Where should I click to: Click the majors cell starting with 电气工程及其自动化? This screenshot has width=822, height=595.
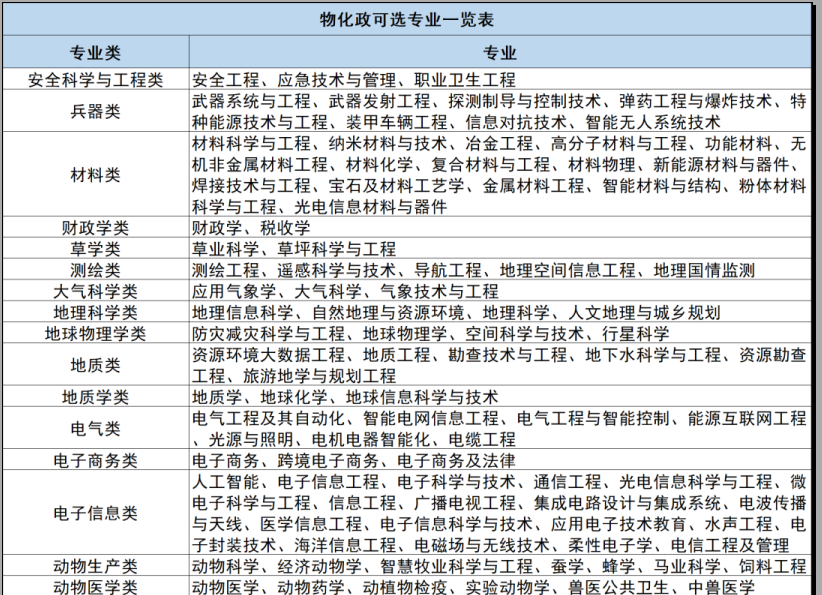[500, 428]
